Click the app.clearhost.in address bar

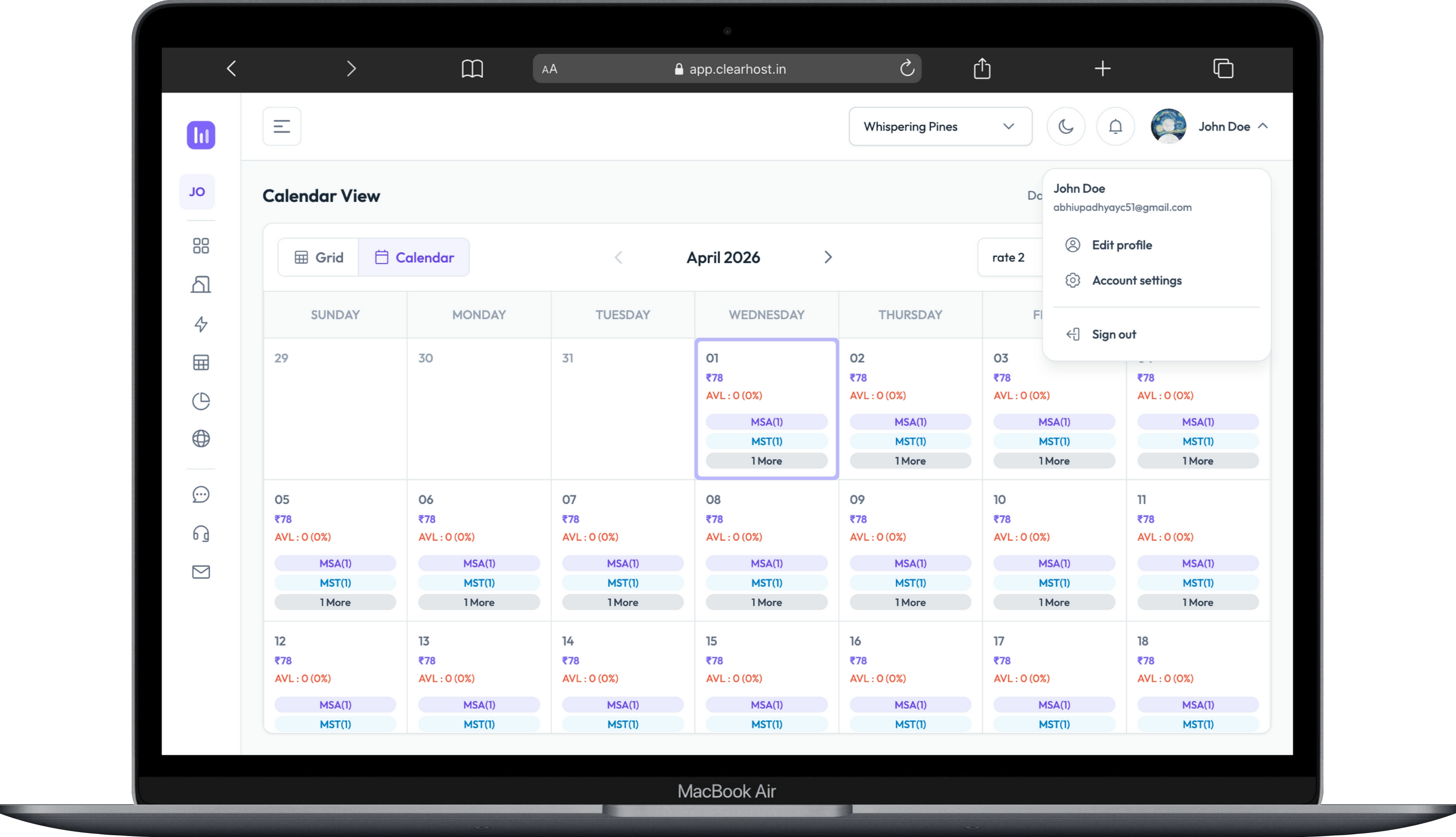tap(727, 69)
